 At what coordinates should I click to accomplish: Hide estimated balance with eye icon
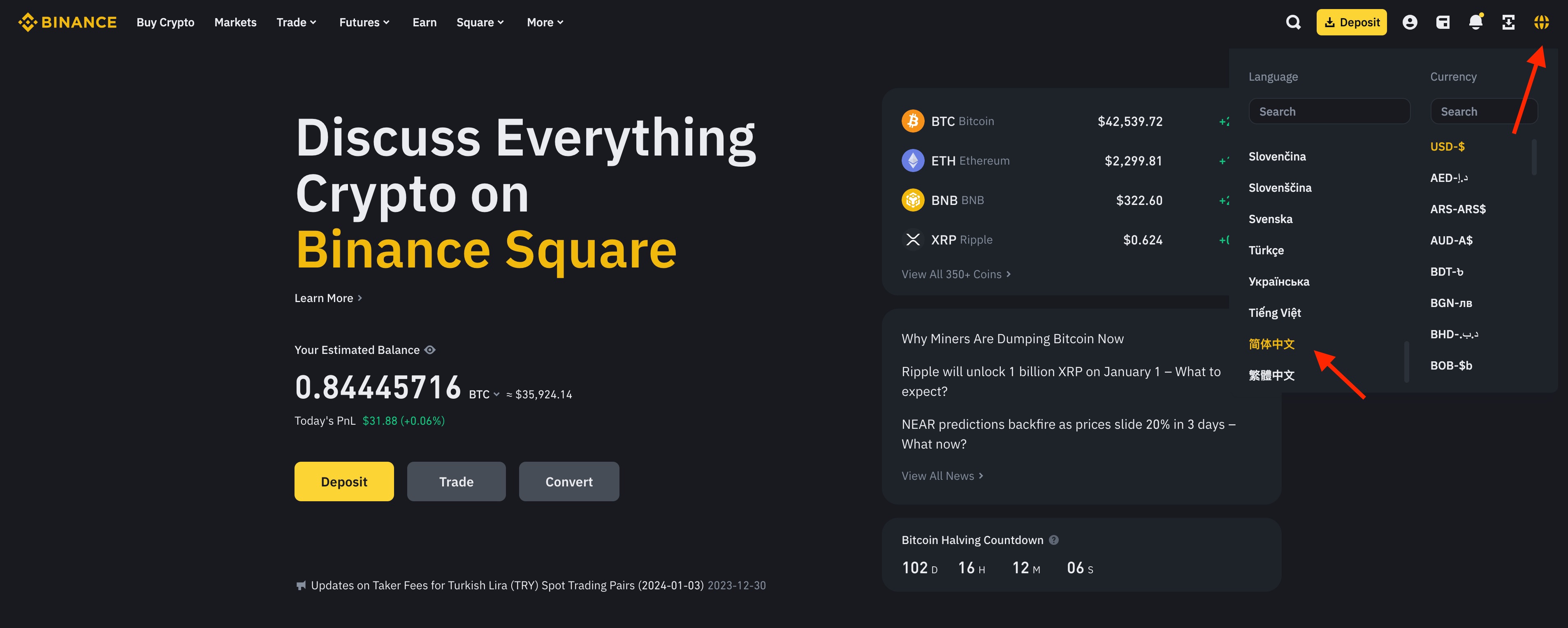(x=430, y=350)
